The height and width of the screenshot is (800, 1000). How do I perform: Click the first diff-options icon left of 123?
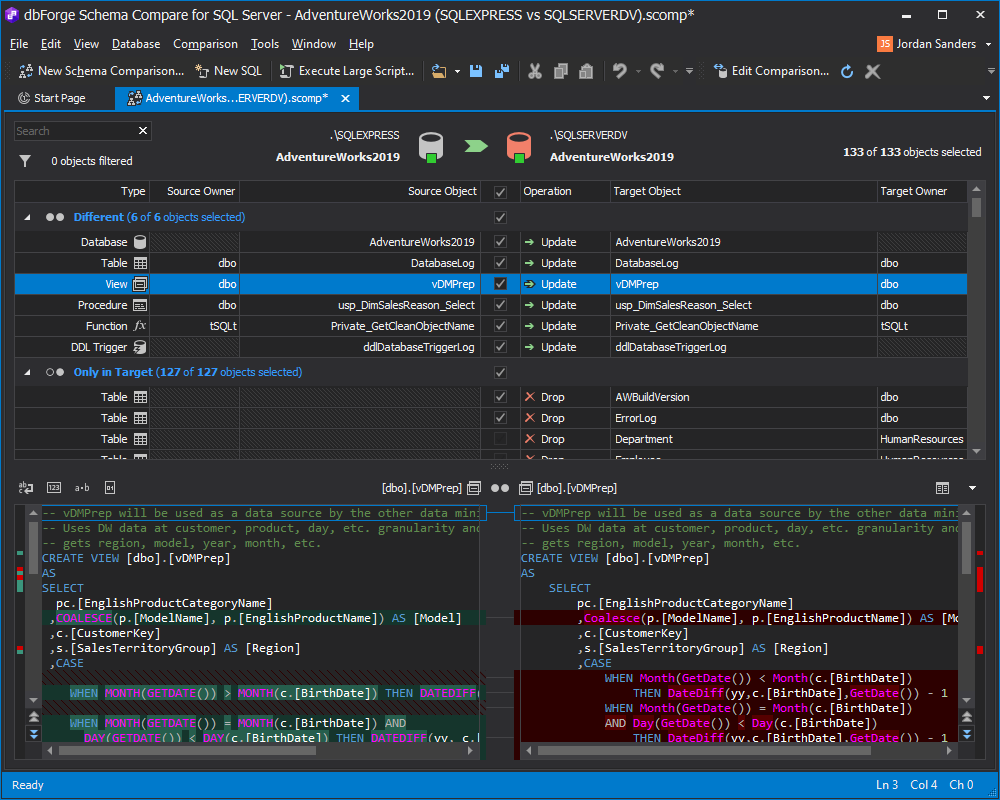point(26,488)
